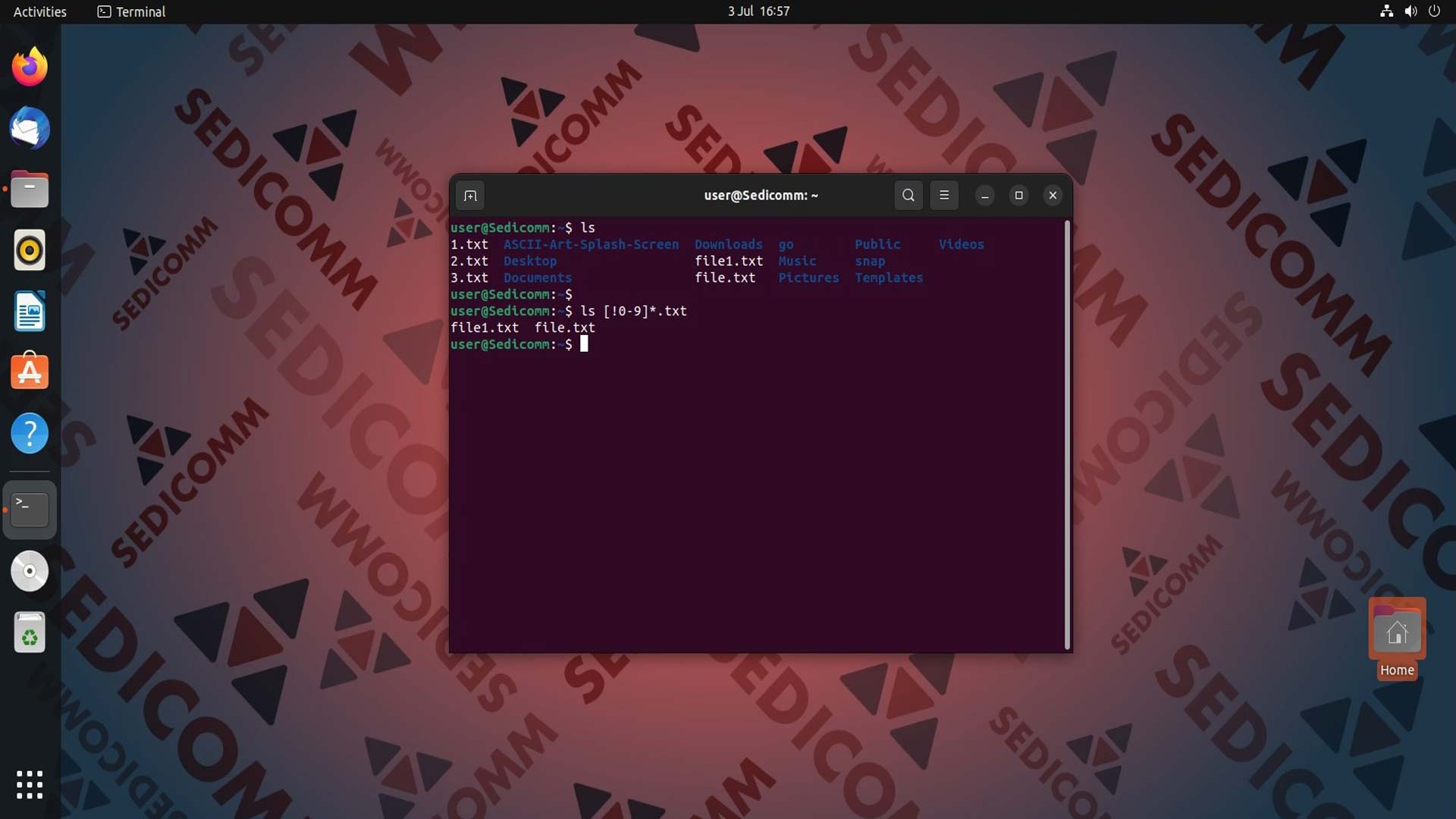Click the go directory name
1456x819 pixels.
[786, 244]
